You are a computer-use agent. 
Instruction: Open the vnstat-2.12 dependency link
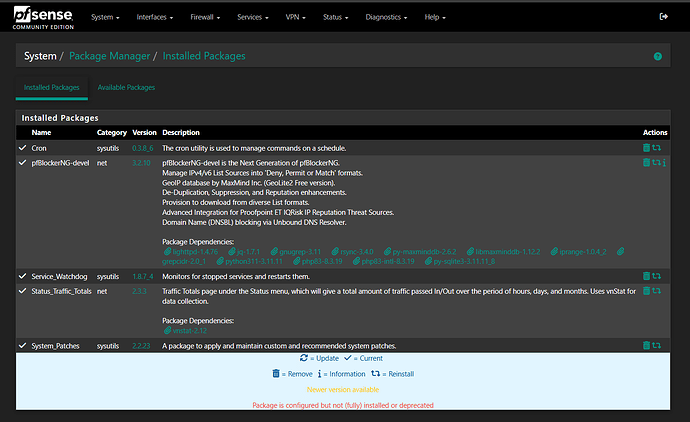(x=188, y=330)
